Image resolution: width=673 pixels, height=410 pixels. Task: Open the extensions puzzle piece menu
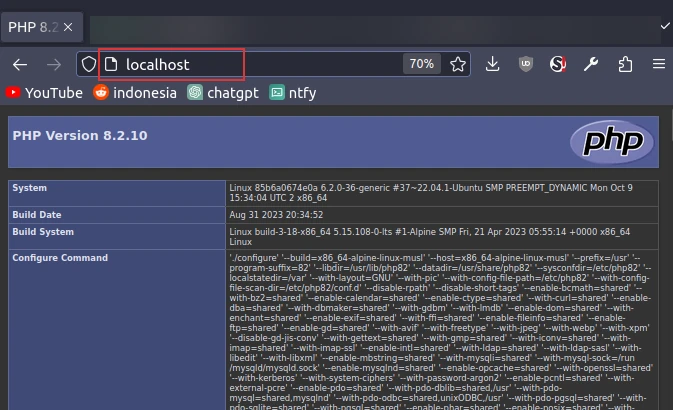tap(625, 65)
